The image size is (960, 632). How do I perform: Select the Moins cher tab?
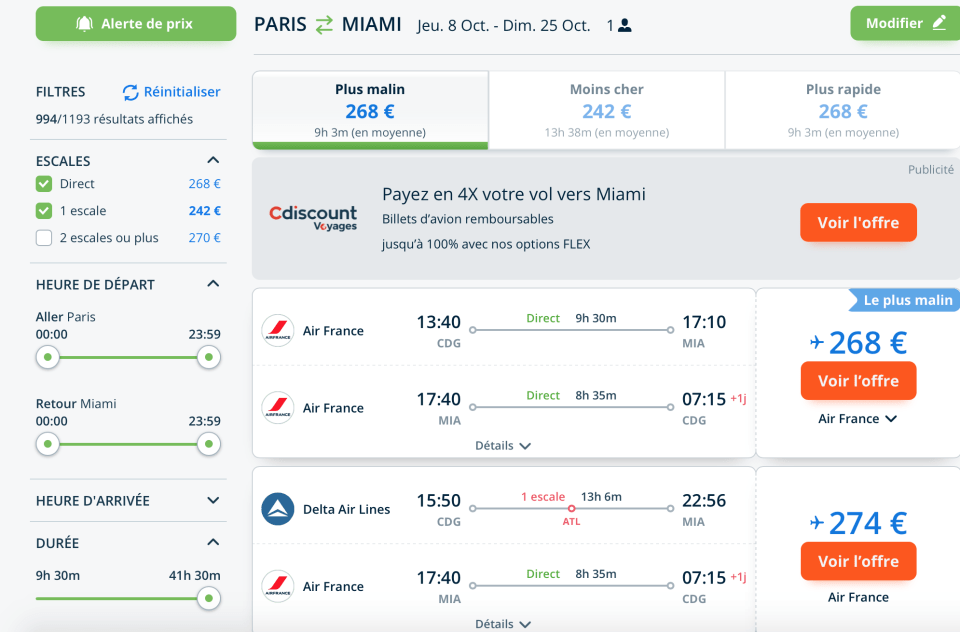click(x=606, y=109)
